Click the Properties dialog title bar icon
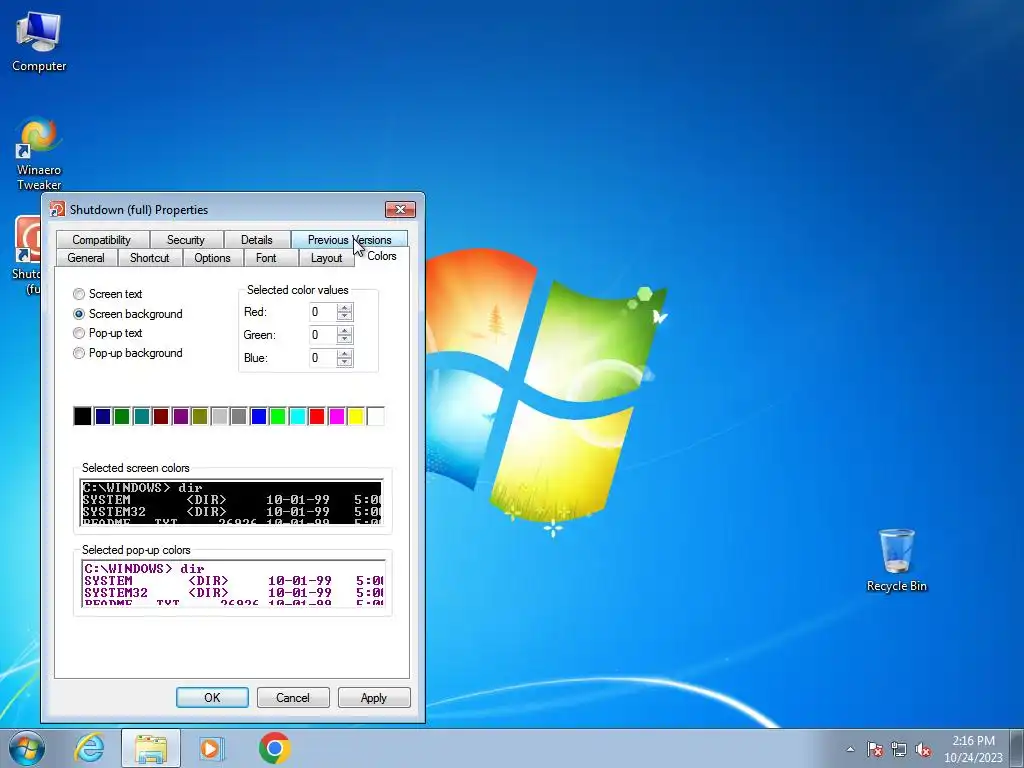Viewport: 1024px width, 768px height. click(57, 209)
